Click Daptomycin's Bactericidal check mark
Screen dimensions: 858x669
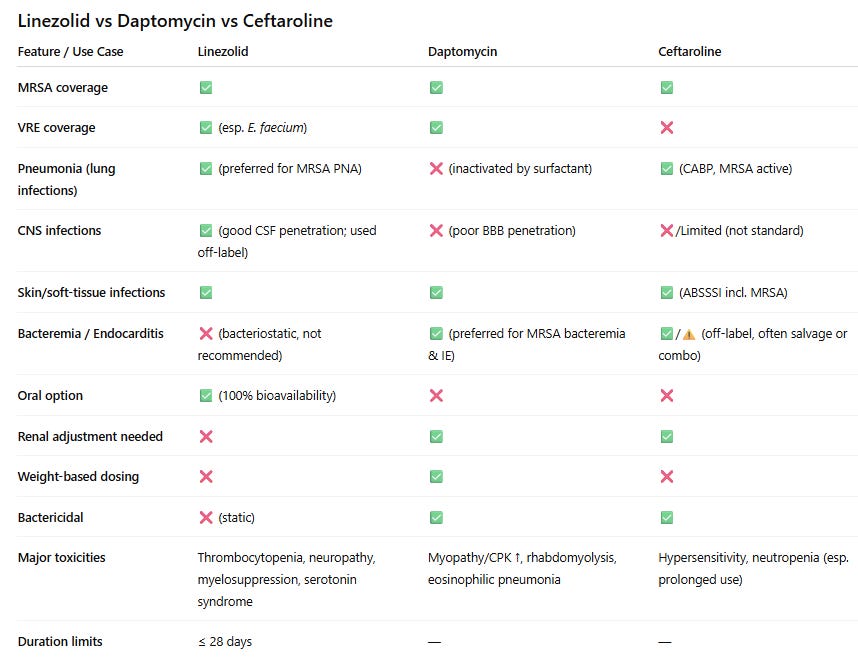436,517
